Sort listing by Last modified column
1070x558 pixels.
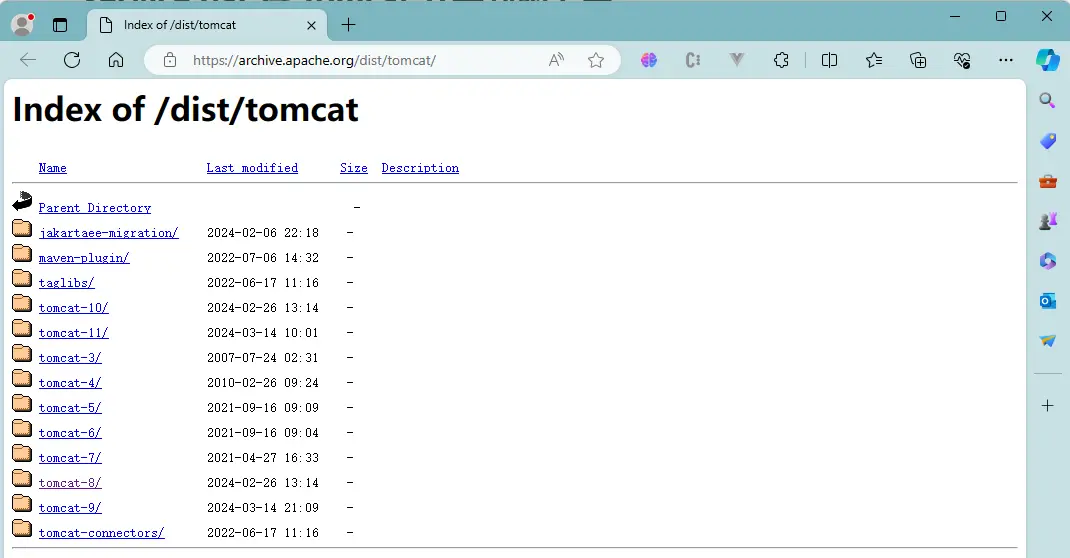(x=252, y=168)
